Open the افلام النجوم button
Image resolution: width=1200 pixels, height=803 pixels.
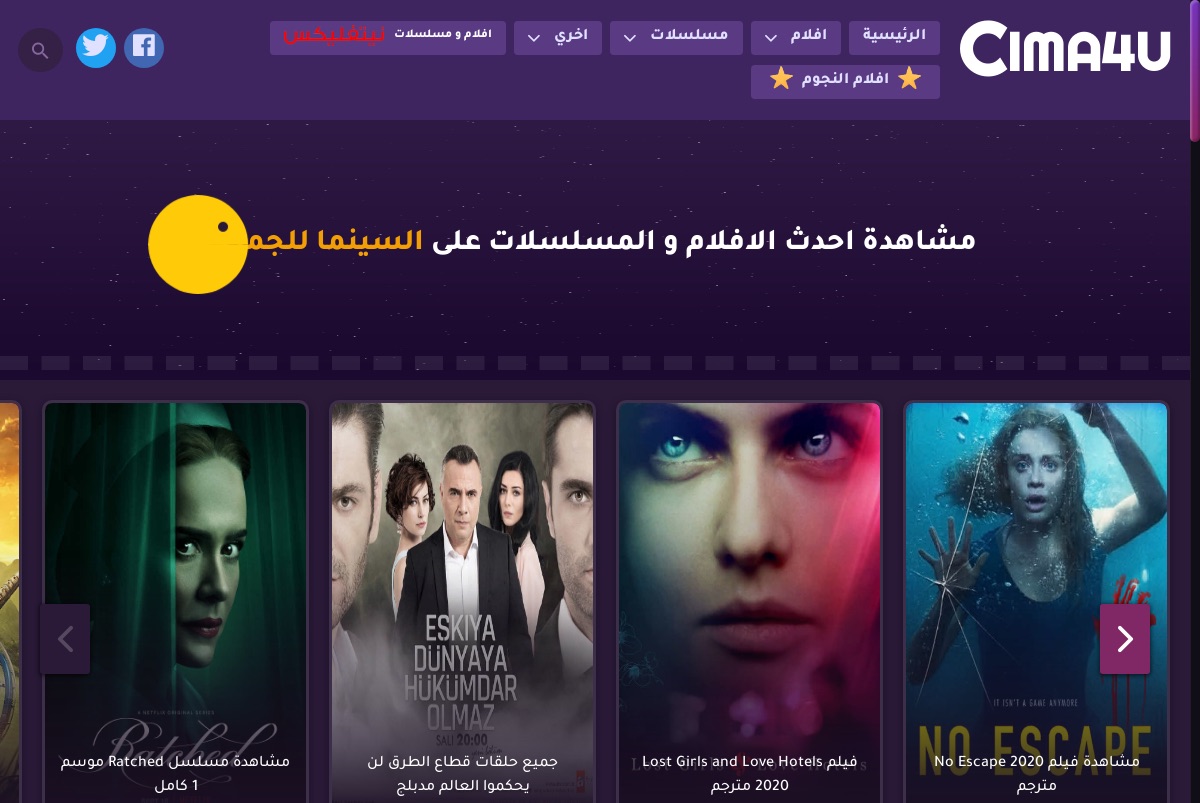(x=845, y=81)
